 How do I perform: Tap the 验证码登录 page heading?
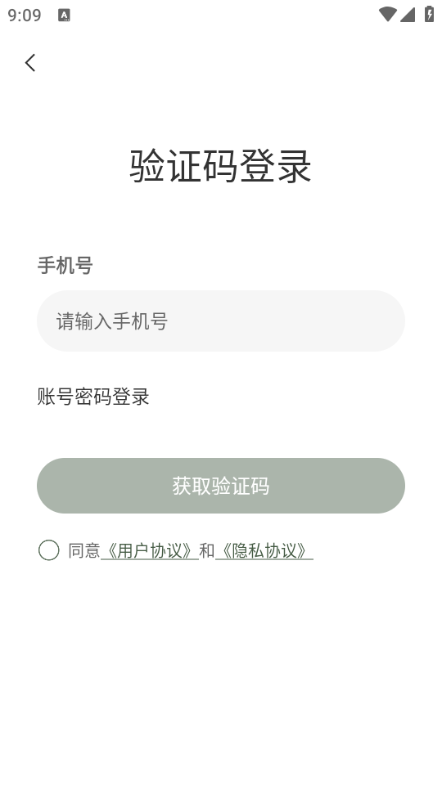coord(221,166)
